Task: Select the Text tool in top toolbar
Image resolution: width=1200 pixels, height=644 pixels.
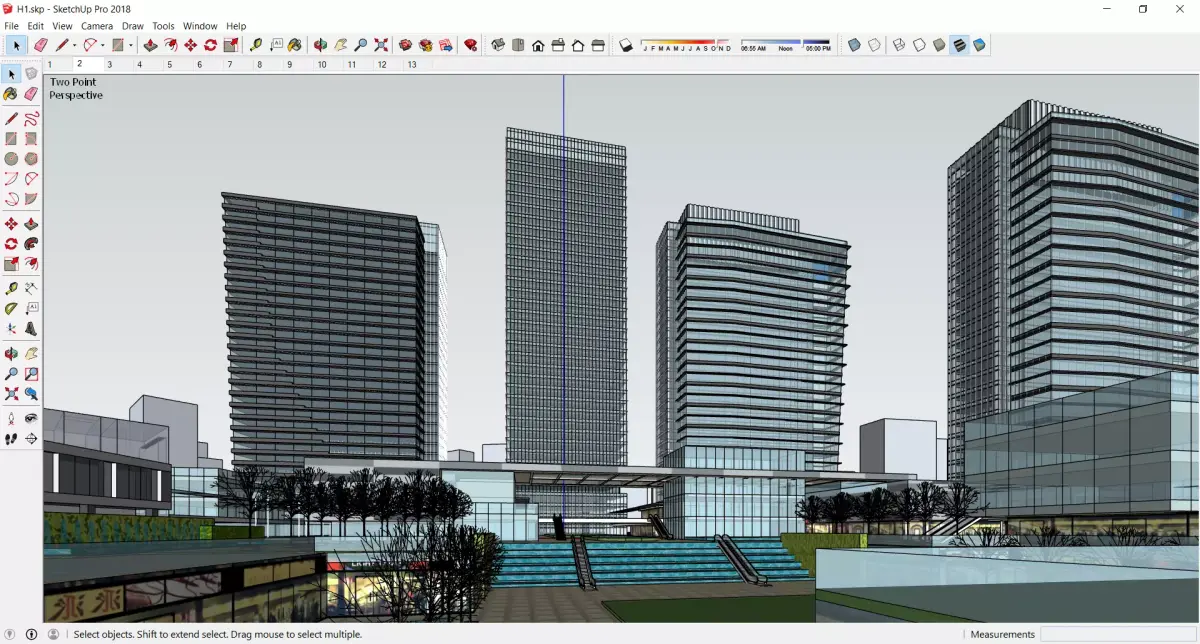Action: point(276,45)
